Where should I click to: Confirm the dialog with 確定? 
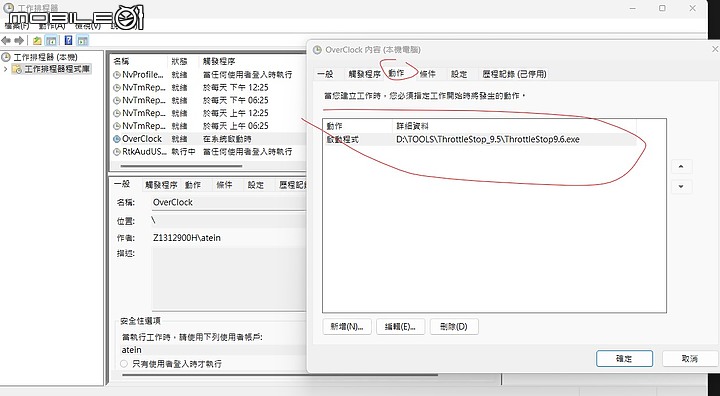624,359
